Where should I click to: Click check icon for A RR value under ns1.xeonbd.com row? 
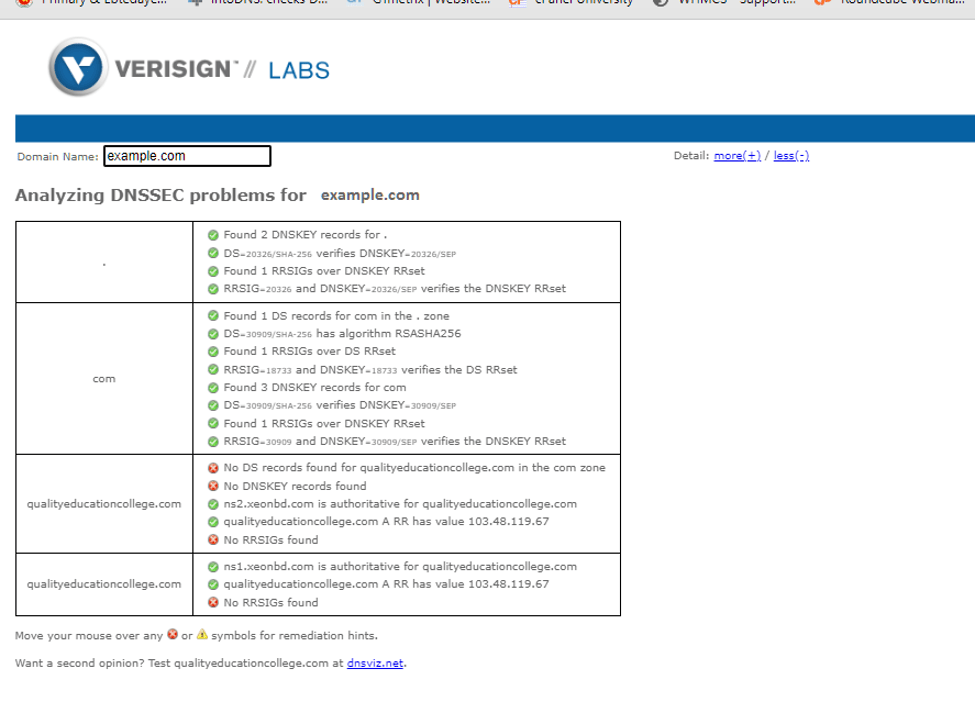[x=213, y=585]
